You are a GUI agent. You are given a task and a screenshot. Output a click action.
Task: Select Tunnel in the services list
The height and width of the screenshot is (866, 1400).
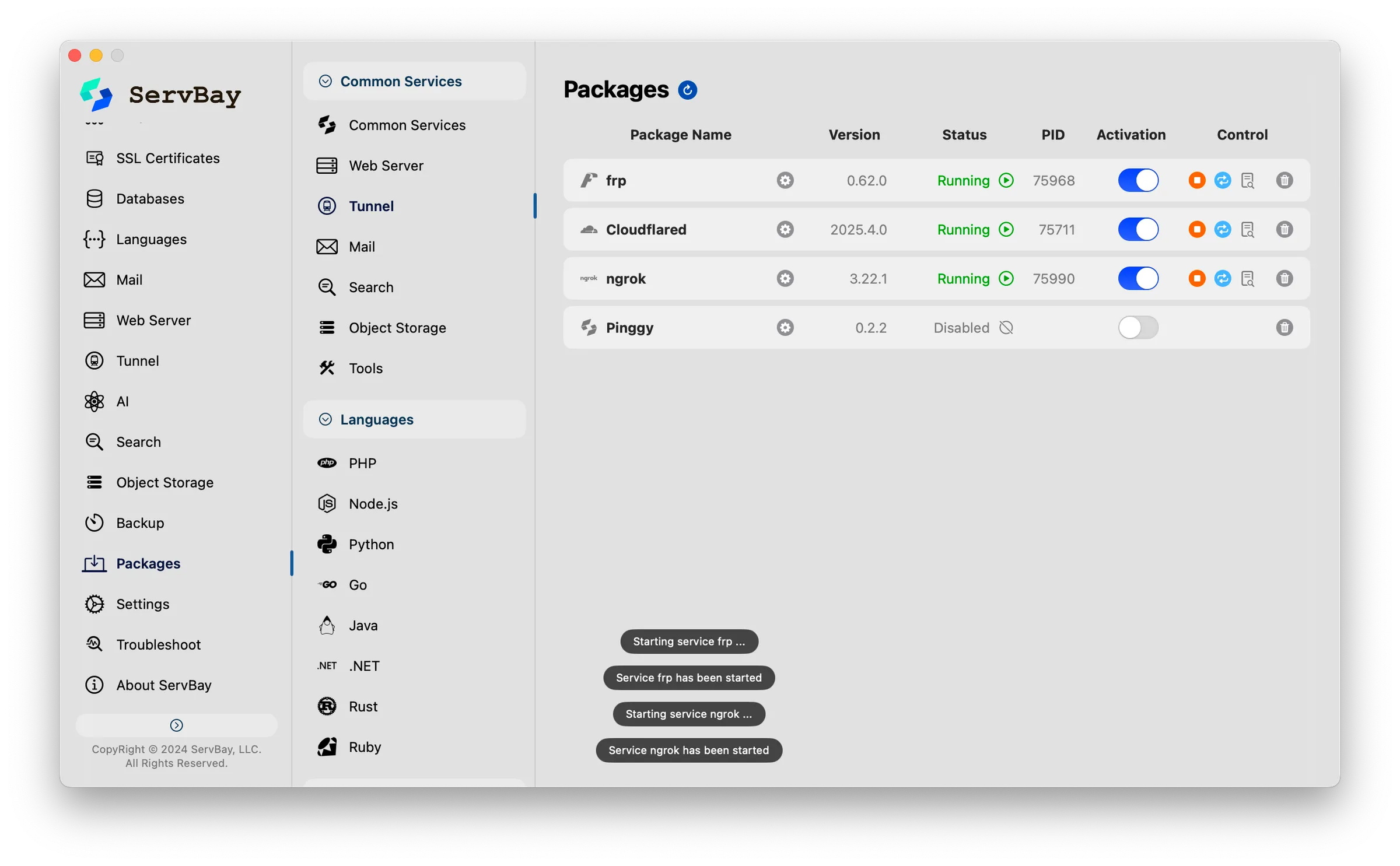point(371,206)
